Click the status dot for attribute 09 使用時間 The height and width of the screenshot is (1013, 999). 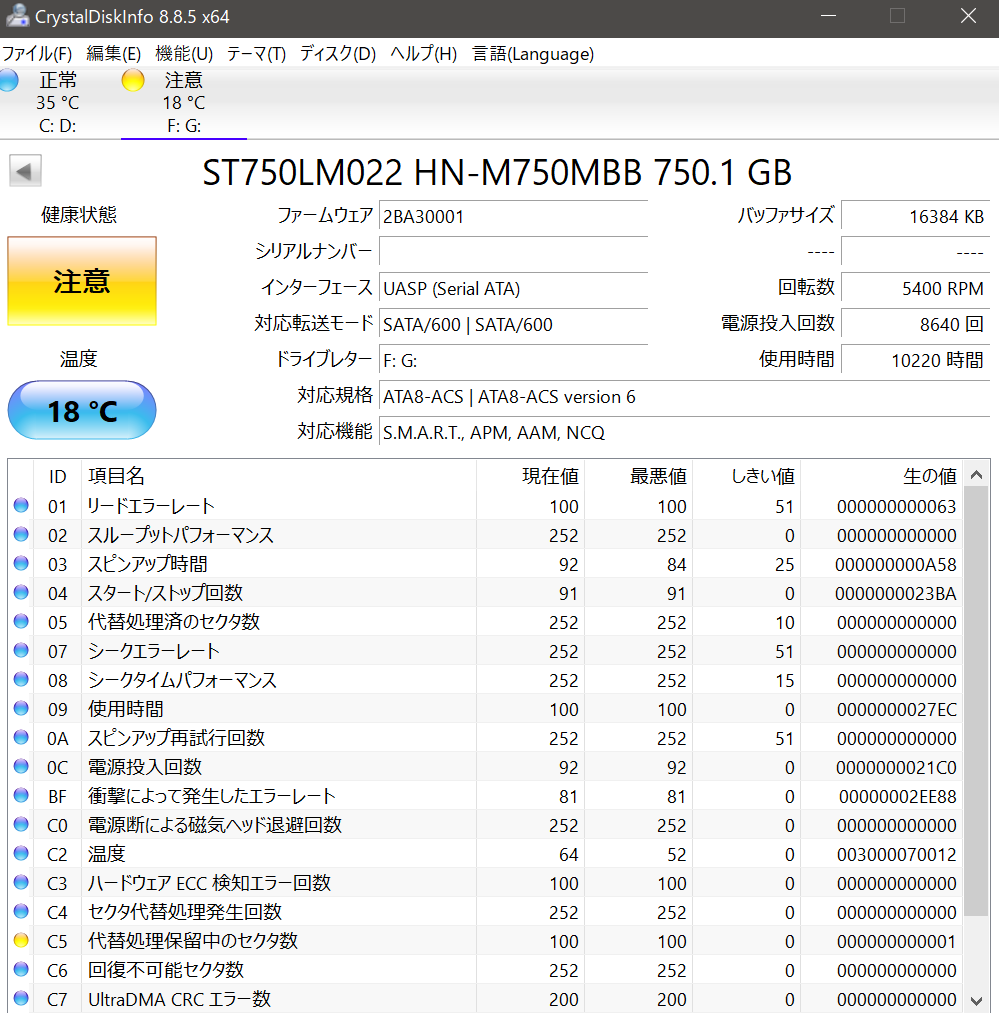[x=21, y=708]
